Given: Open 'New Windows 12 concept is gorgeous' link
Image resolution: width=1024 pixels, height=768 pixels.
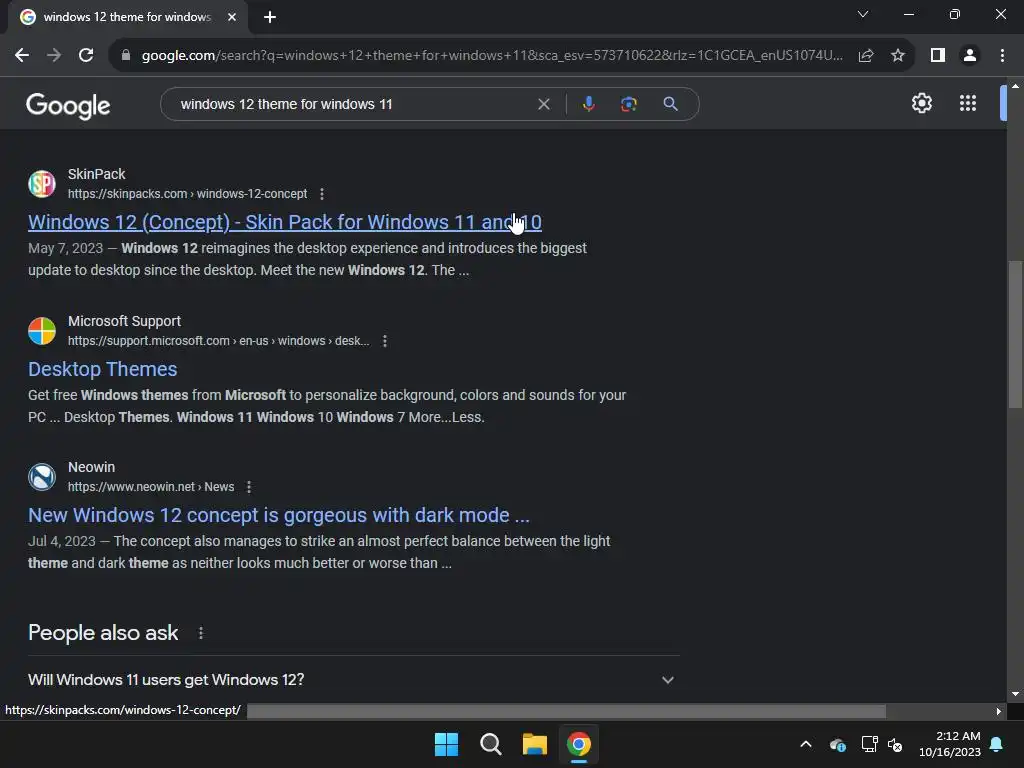Looking at the screenshot, I should (x=279, y=515).
